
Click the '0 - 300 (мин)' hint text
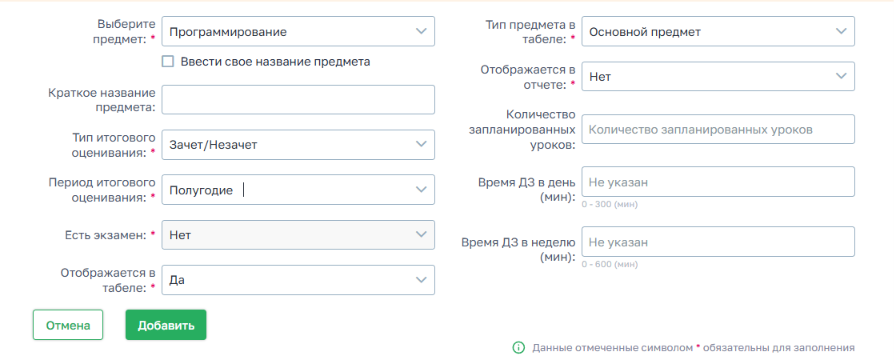point(609,204)
